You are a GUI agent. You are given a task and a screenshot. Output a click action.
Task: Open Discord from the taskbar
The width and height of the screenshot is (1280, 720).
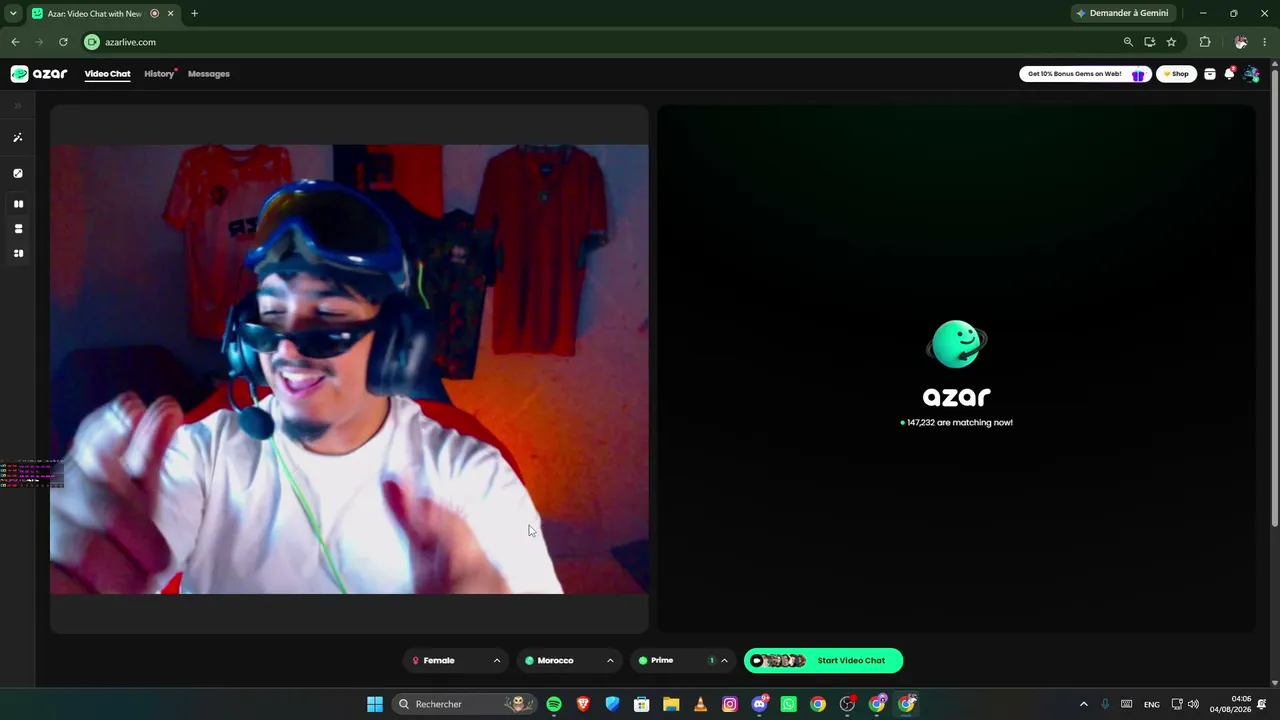(x=759, y=704)
